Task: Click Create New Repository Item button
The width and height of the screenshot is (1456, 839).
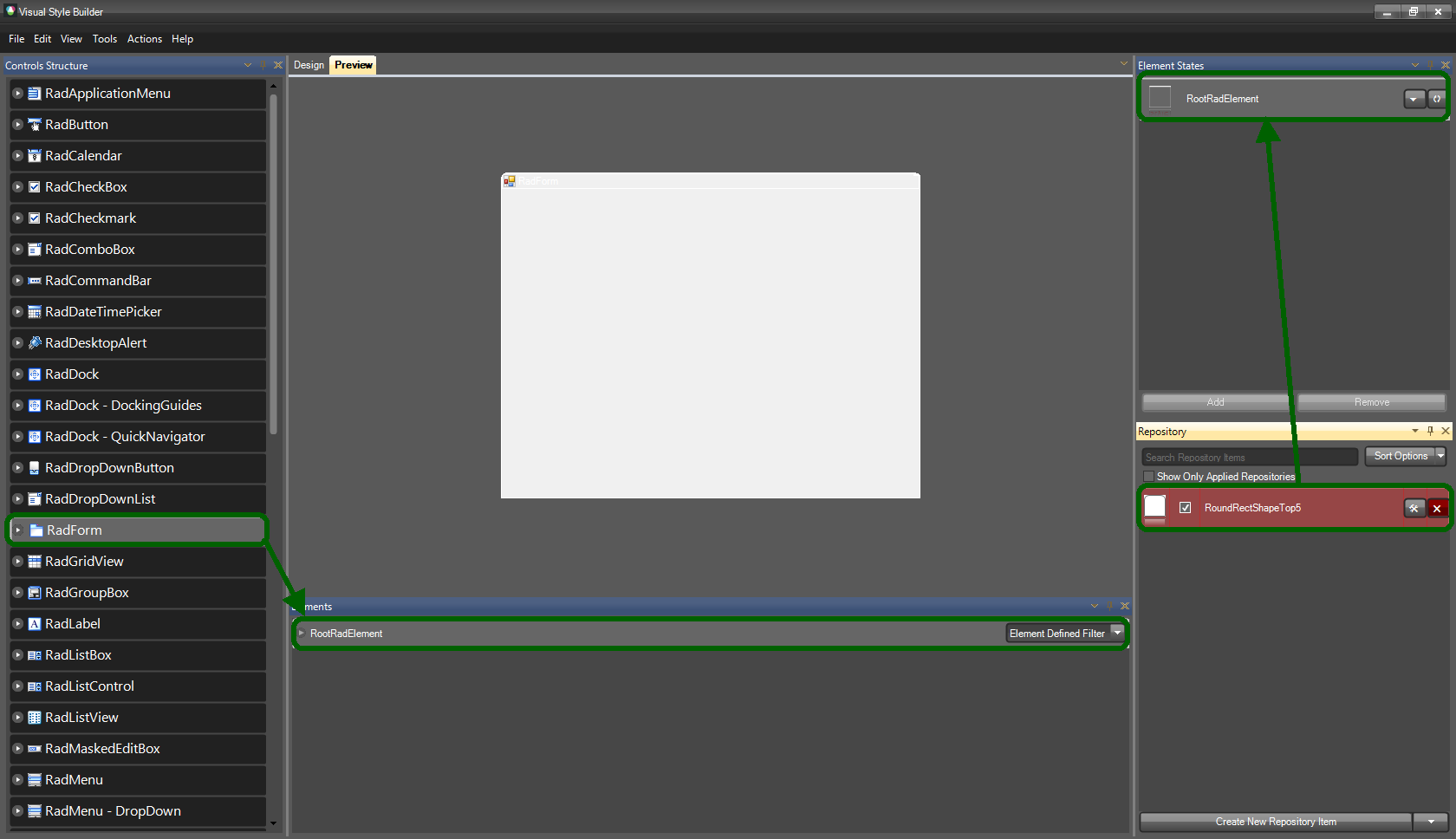Action: click(1276, 822)
